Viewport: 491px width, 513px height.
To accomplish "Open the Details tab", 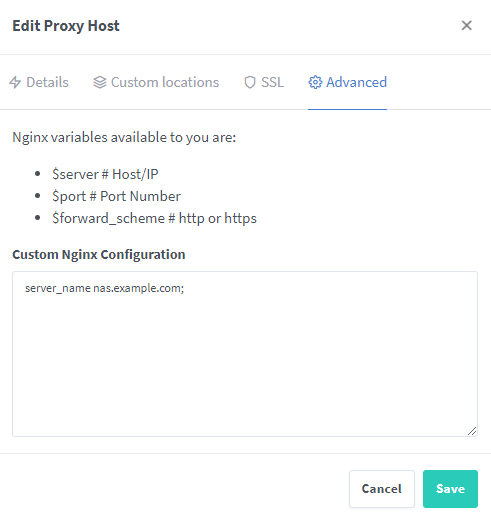I will click(39, 82).
